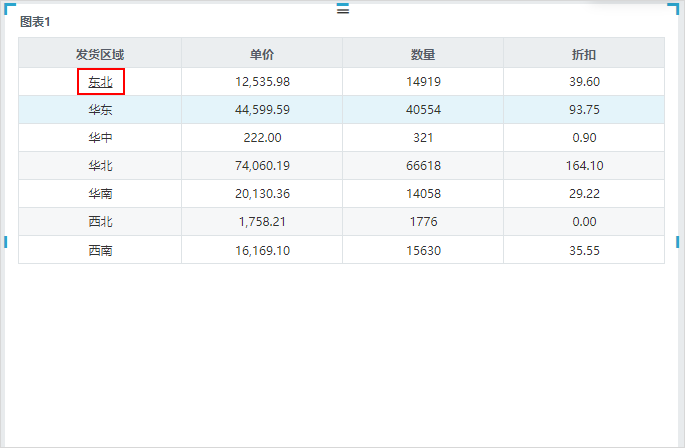Viewport: 685px width, 448px height.
Task: Click the 图表1 chart title
Action: [35, 22]
